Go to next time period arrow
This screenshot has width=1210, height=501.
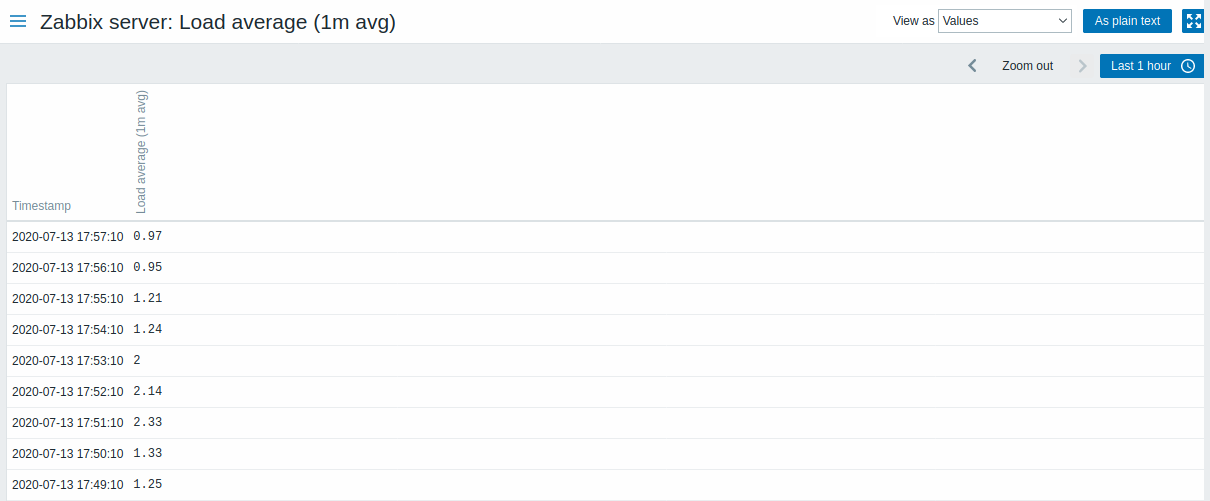[1082, 66]
